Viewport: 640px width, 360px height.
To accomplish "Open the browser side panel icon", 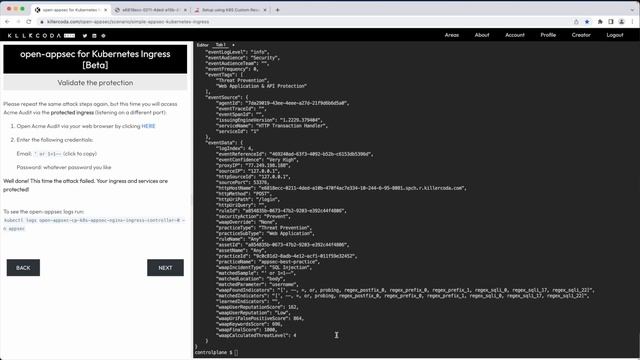I will pyautogui.click(x=611, y=22).
